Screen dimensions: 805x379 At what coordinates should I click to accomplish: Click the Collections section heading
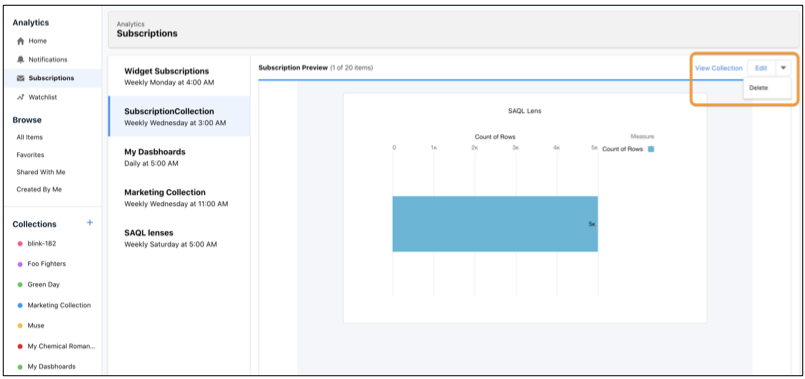click(34, 224)
